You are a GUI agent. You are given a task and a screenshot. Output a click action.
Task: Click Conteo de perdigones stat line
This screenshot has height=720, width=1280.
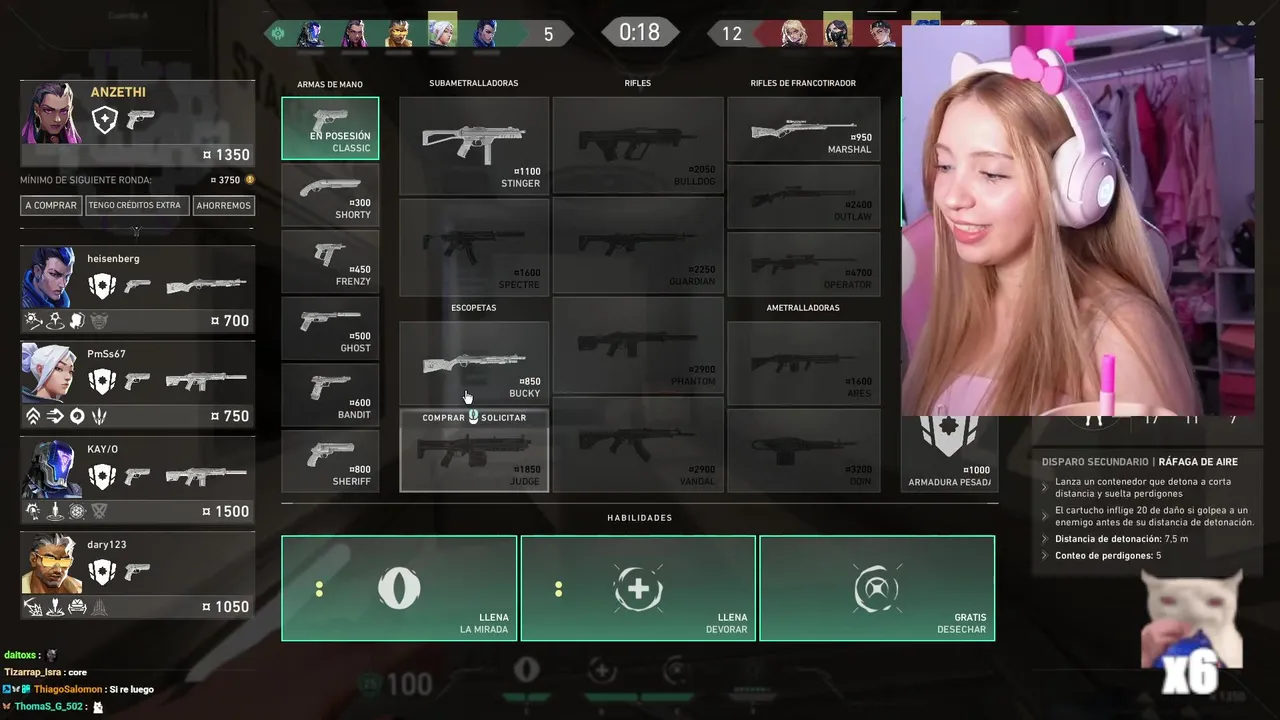1108,556
